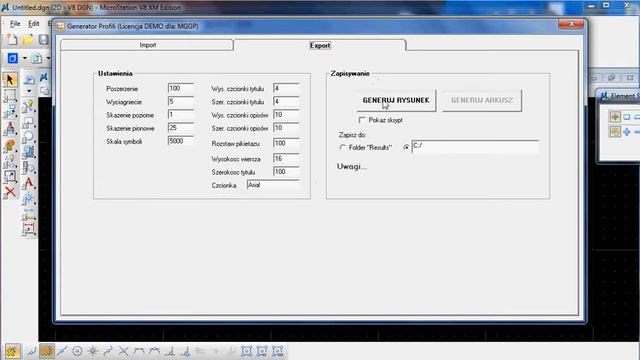Toggle the AccuSnap button in snaps bar
This screenshot has height=360, width=640.
point(12,351)
